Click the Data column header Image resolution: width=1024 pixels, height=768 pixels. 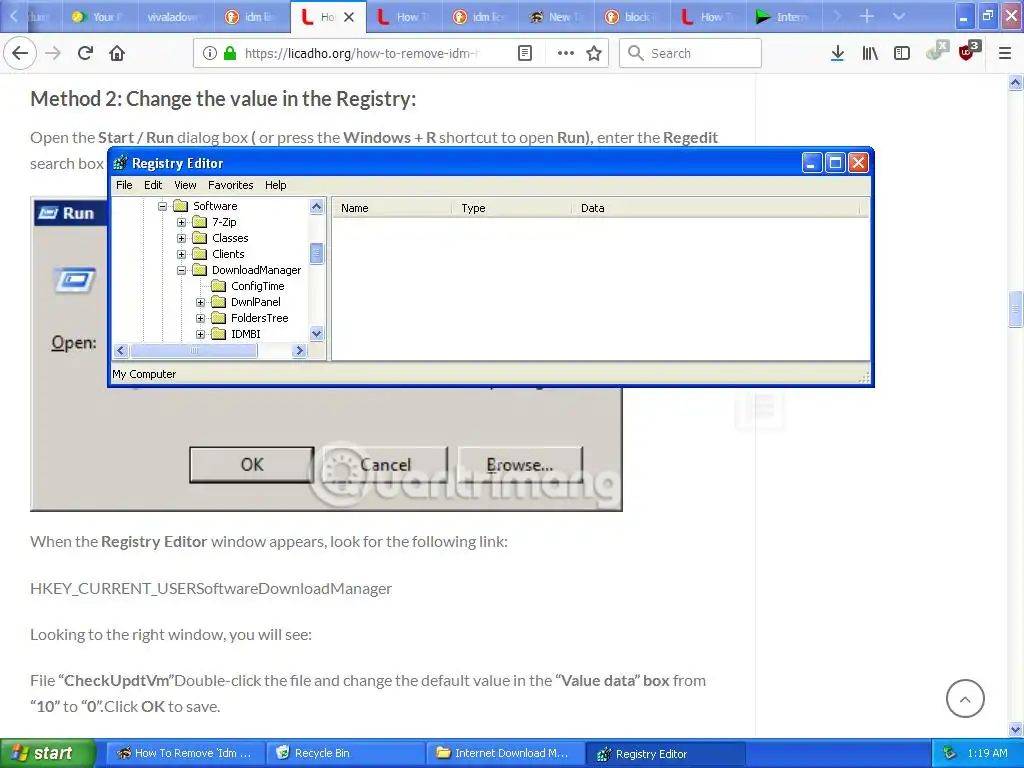tap(716, 208)
